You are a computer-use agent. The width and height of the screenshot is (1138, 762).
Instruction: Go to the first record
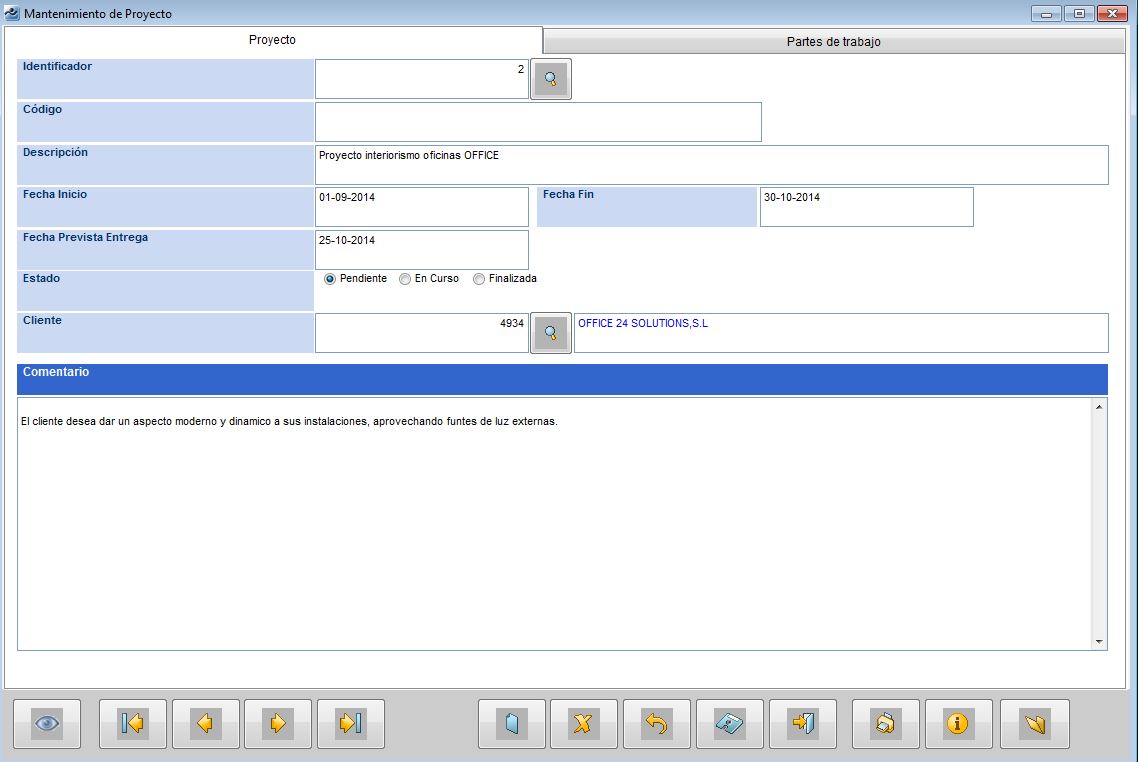click(x=132, y=723)
